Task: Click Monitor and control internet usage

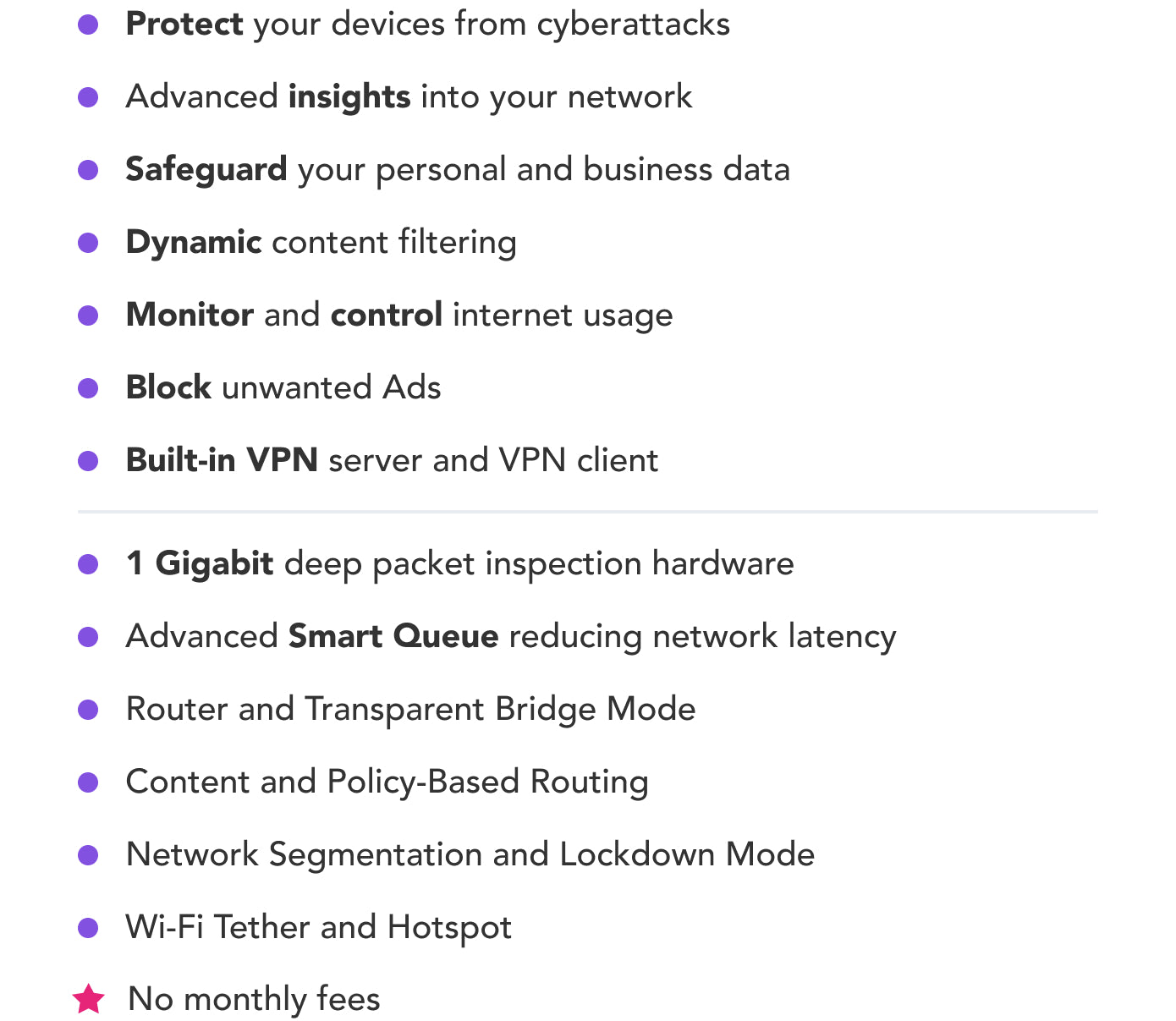Action: 399,316
